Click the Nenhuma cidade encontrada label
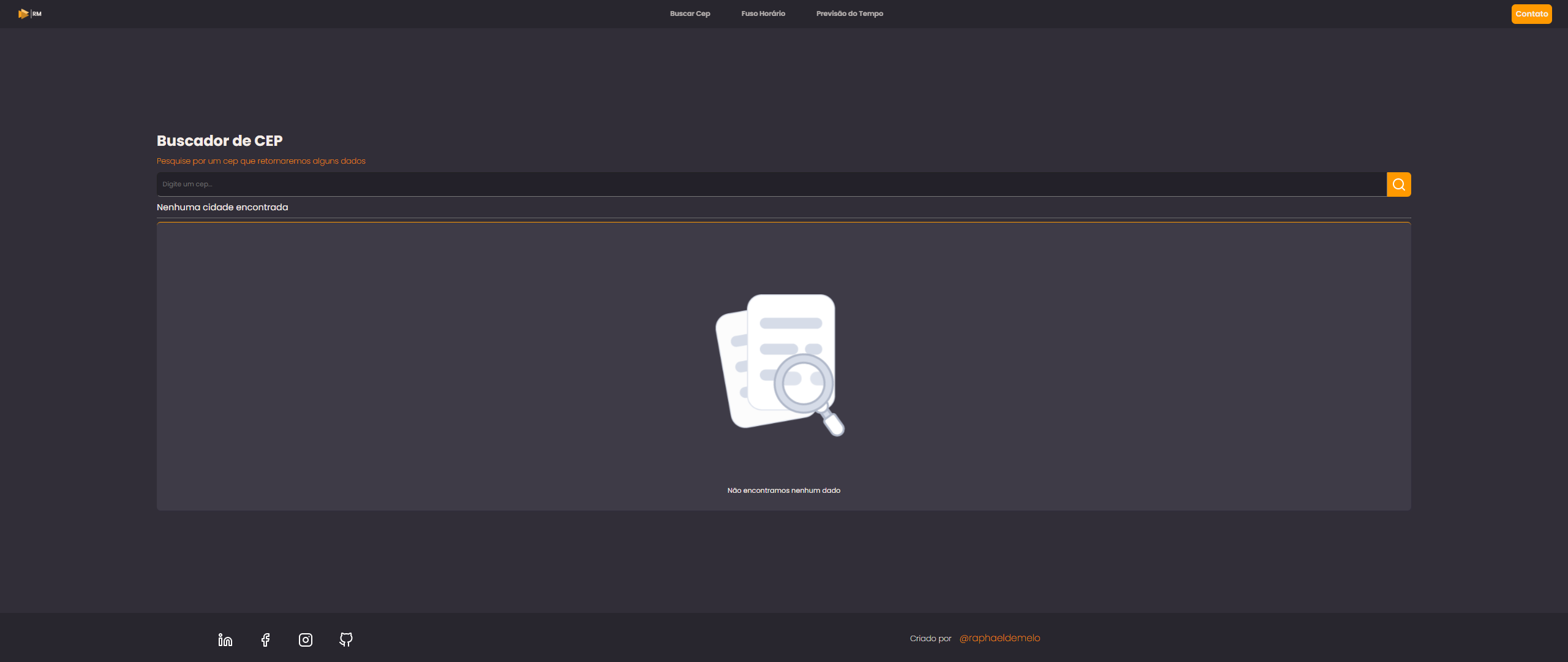 pyautogui.click(x=222, y=207)
